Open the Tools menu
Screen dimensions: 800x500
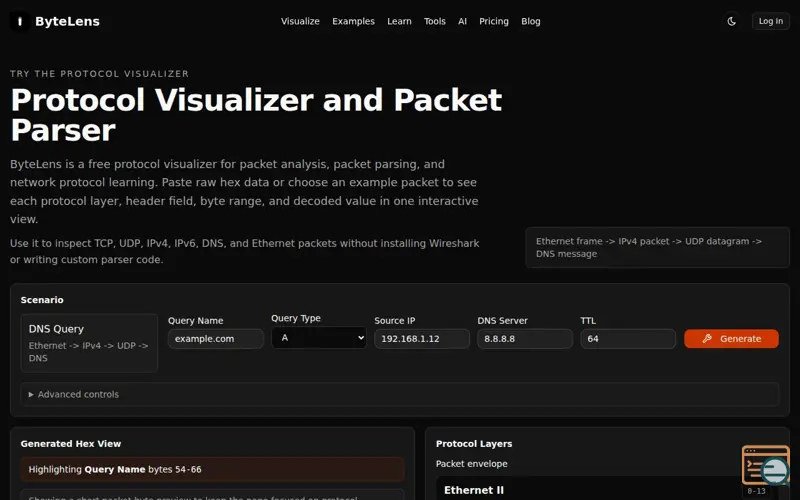click(x=435, y=21)
